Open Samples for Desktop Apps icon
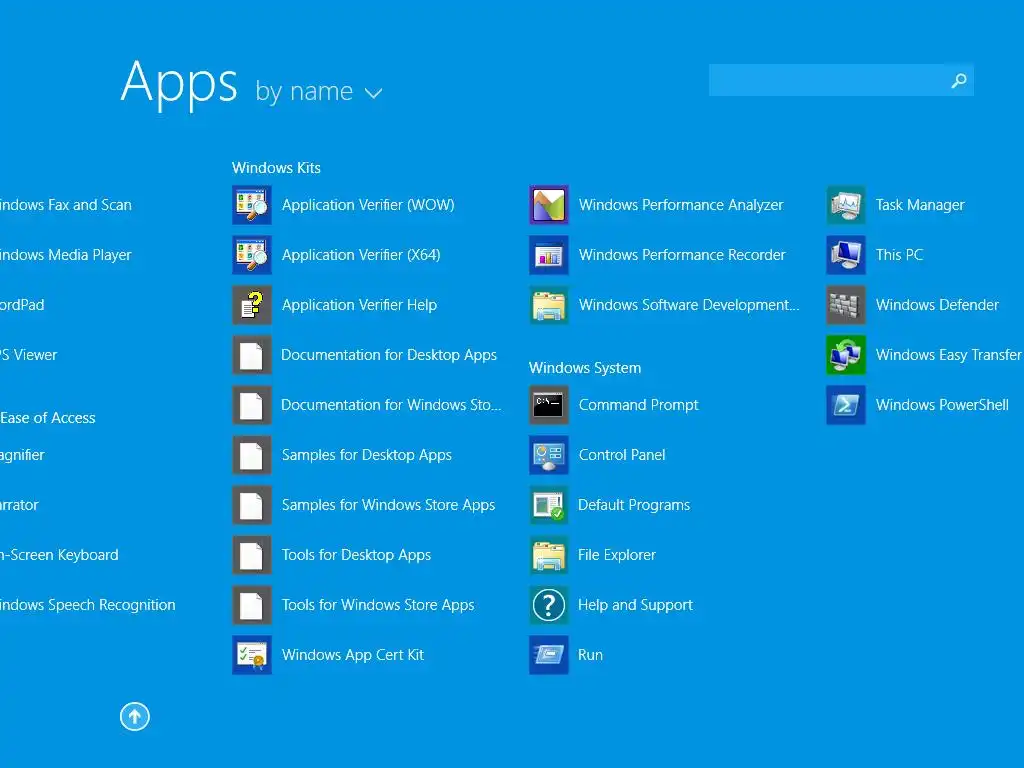 point(251,455)
